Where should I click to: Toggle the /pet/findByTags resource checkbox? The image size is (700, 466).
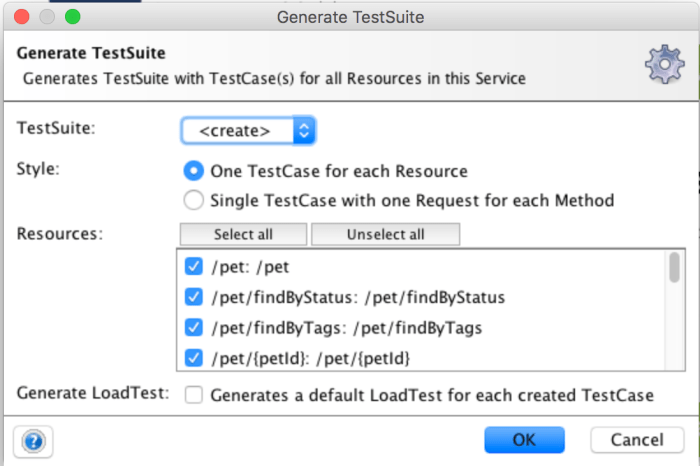194,327
